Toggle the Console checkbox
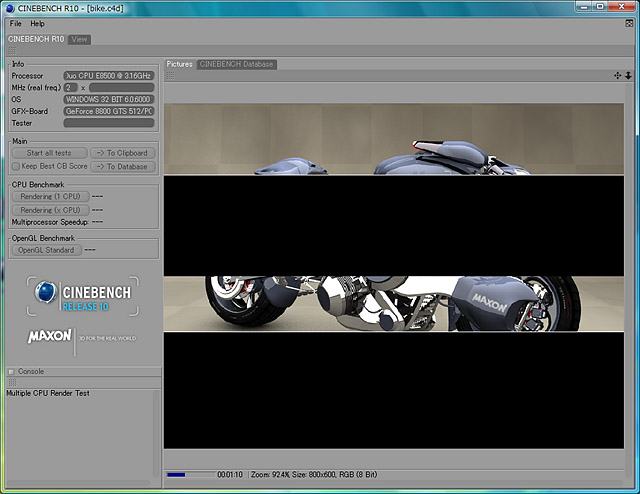 (x=11, y=372)
